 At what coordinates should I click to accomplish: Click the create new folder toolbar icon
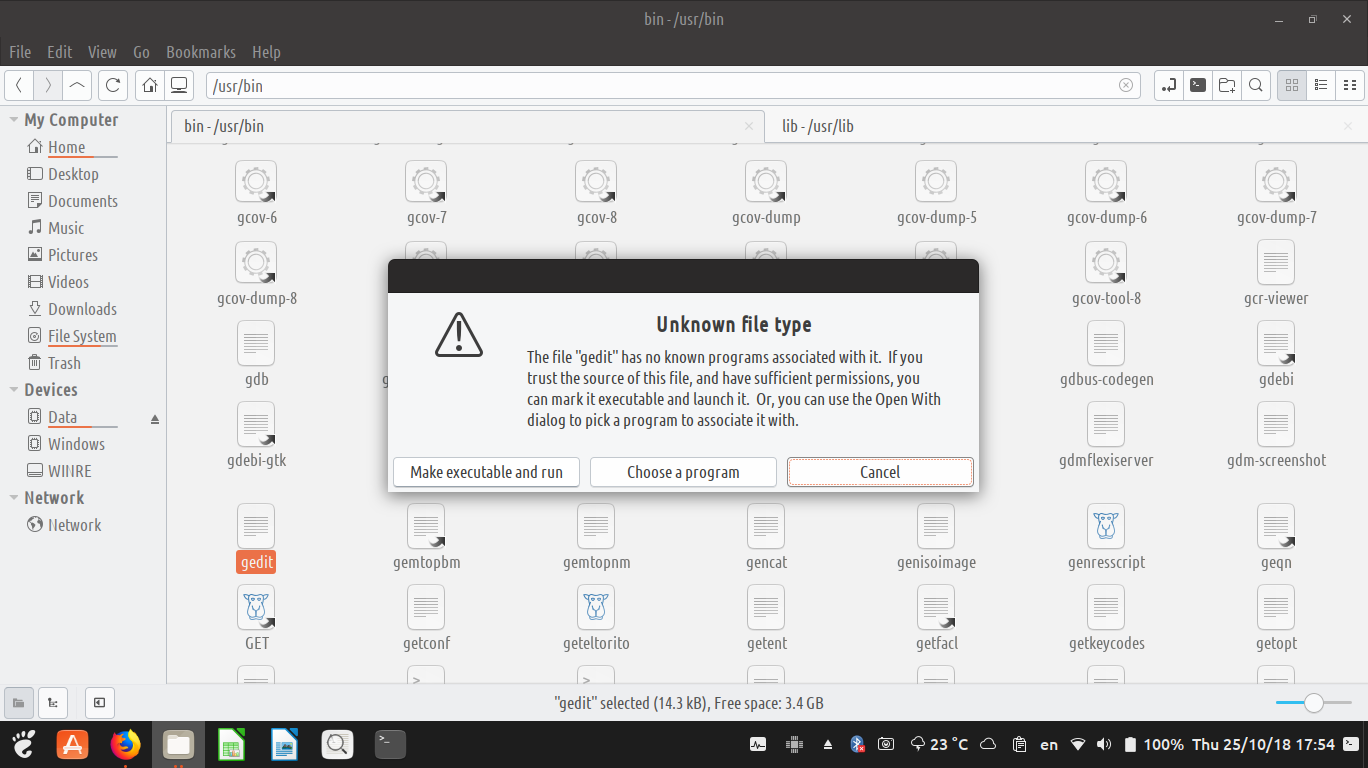[1227, 85]
